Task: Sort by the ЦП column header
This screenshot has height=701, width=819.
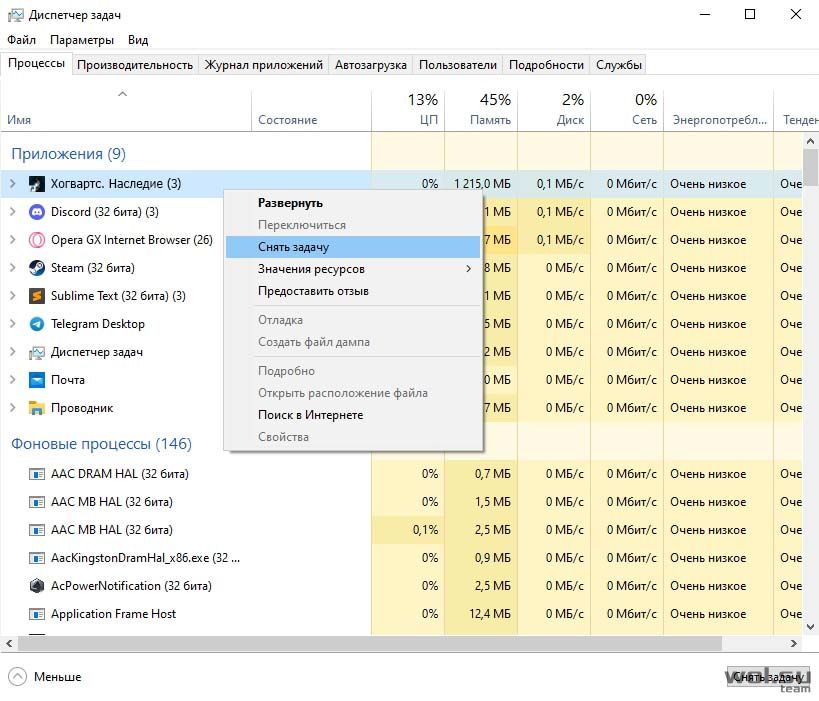Action: 408,110
